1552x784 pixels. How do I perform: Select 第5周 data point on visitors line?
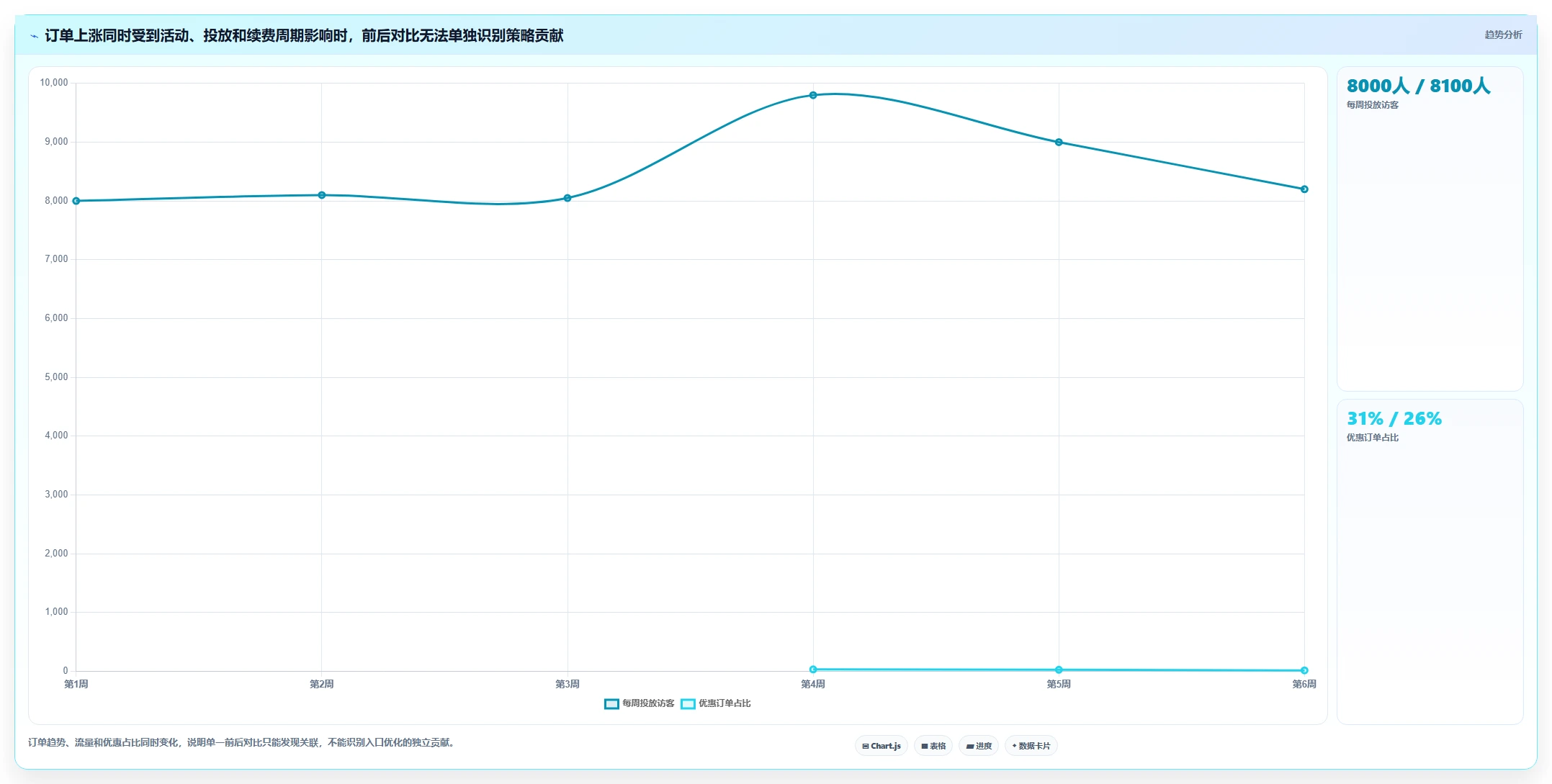[1059, 143]
